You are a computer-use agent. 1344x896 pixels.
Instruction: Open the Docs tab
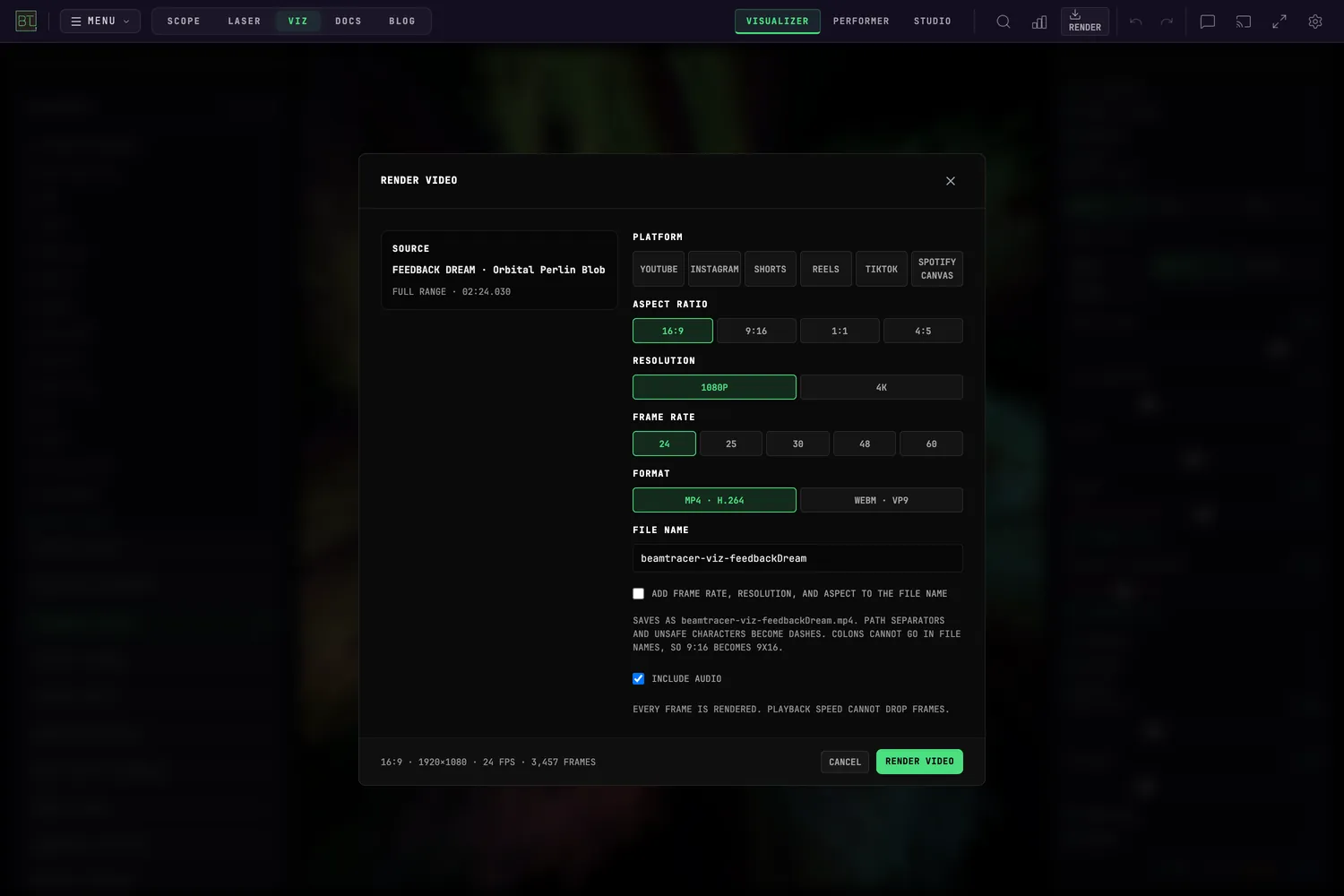(x=349, y=22)
